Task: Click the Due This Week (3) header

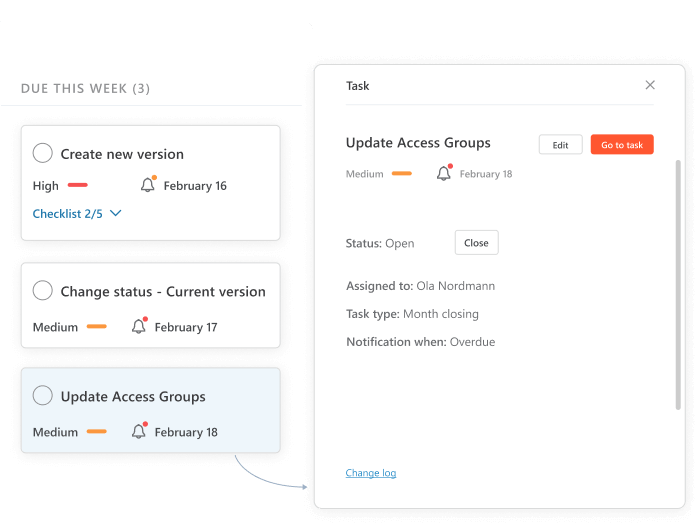Action: pyautogui.click(x=85, y=89)
